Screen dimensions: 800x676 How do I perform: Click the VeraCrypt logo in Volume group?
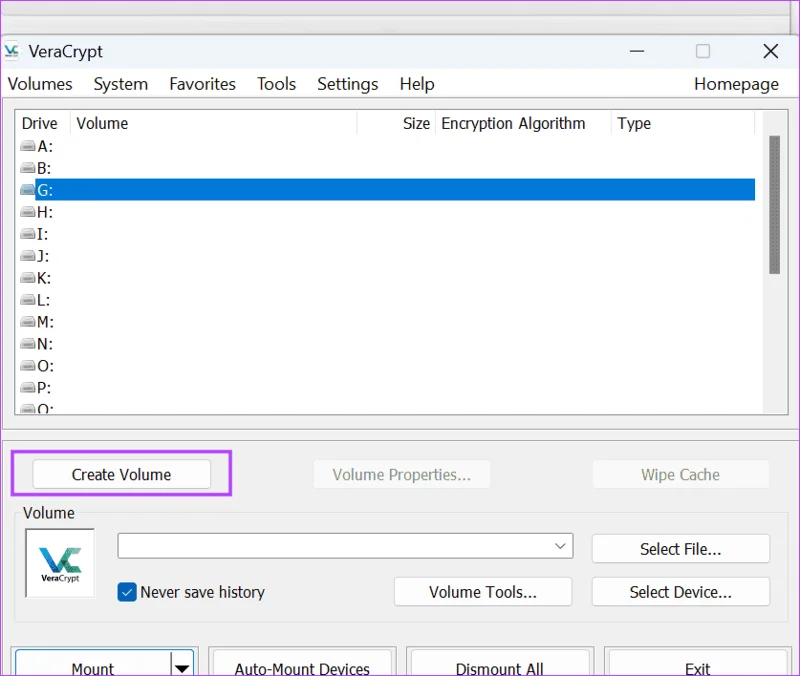coord(60,563)
